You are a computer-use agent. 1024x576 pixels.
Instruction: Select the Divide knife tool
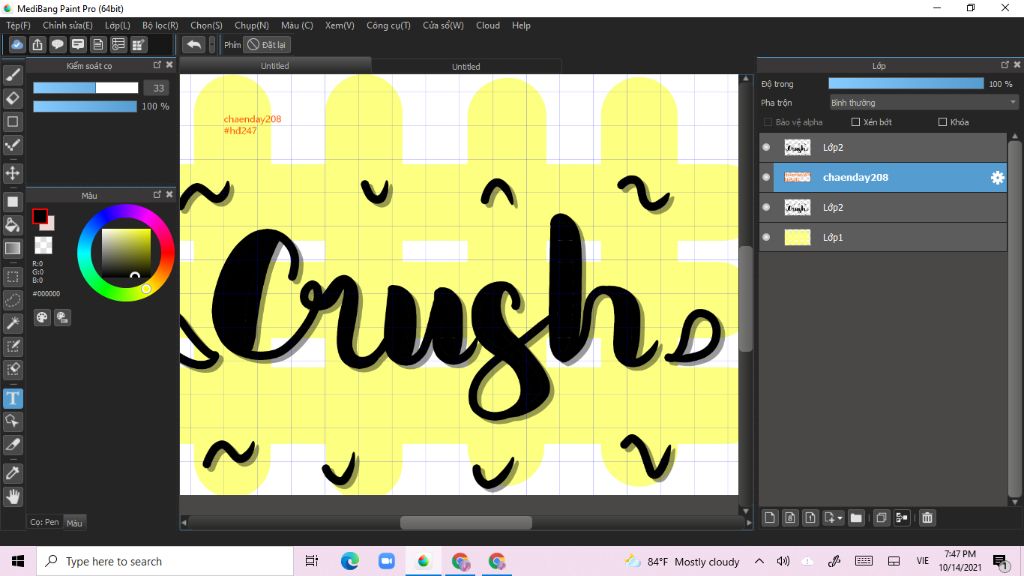click(x=12, y=445)
